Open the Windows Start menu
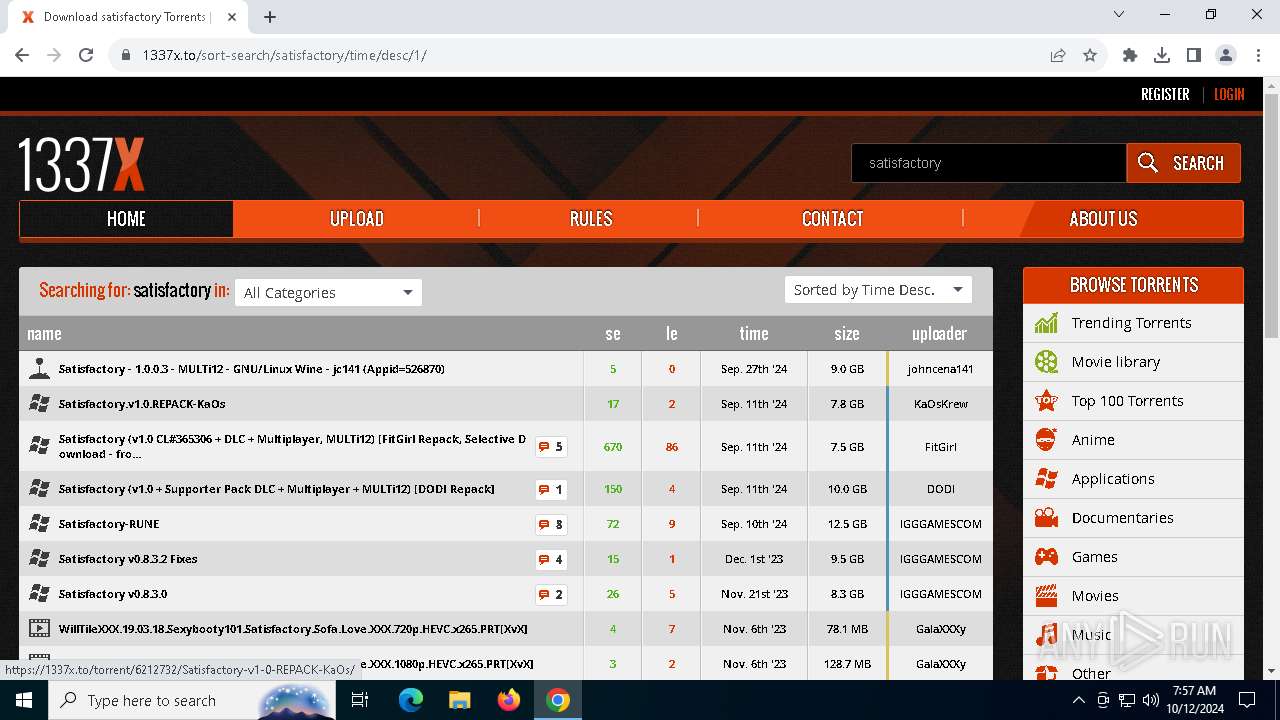Image resolution: width=1280 pixels, height=720 pixels. [x=23, y=700]
